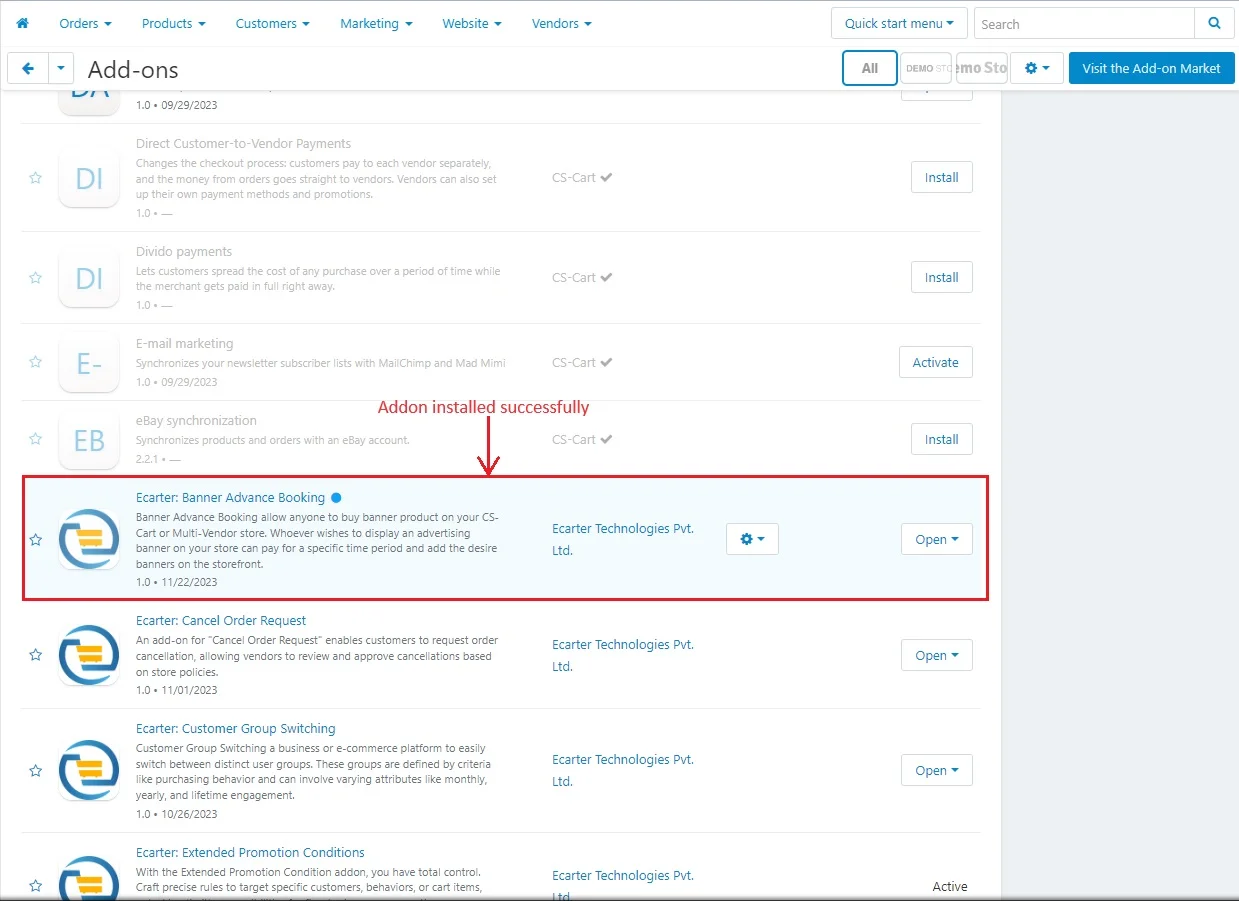The height and width of the screenshot is (901, 1239).
Task: Expand the Open dropdown for Banner Advance Booking
Action: point(937,539)
